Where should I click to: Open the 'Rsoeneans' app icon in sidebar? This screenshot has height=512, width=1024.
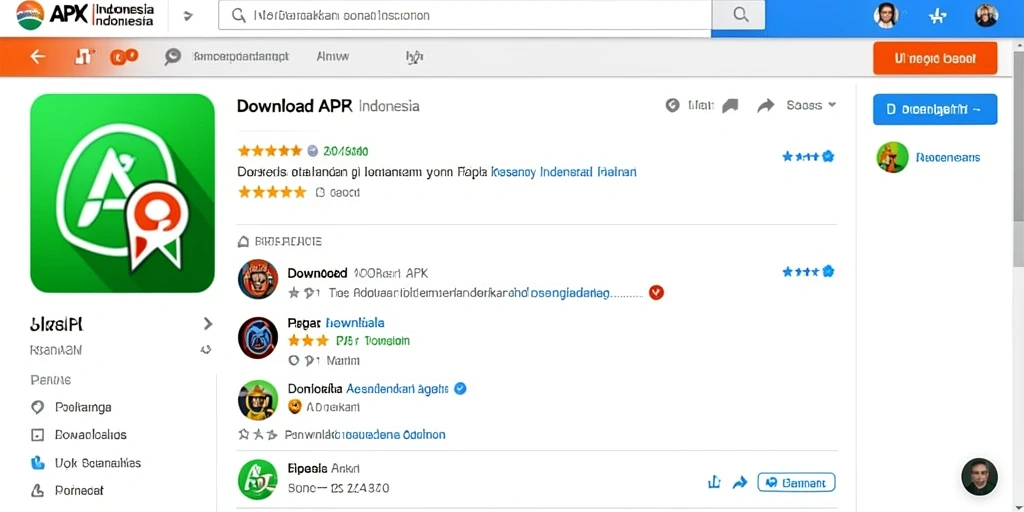pyautogui.click(x=892, y=157)
